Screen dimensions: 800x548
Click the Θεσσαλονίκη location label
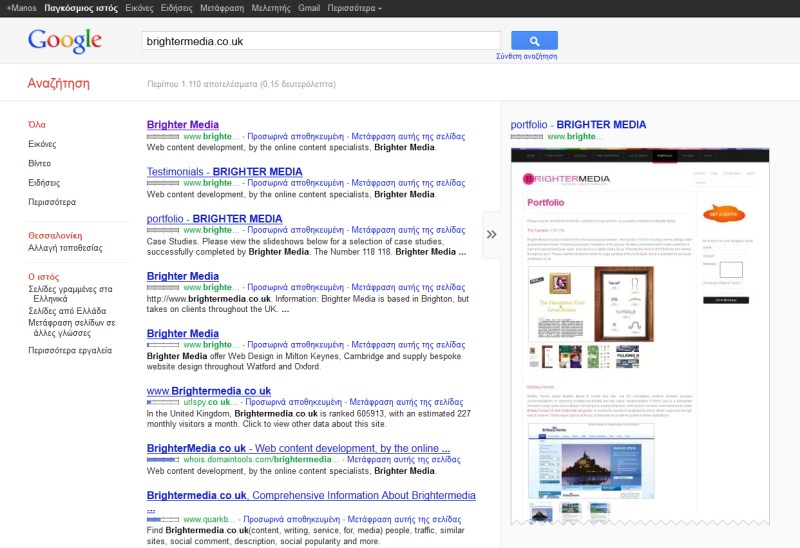pos(55,236)
